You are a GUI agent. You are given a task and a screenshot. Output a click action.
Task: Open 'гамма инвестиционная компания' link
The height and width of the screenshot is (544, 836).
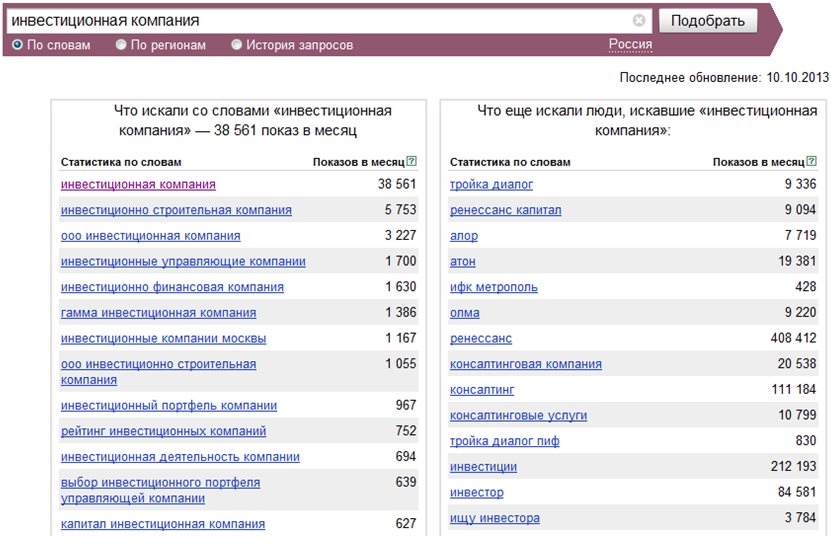158,313
